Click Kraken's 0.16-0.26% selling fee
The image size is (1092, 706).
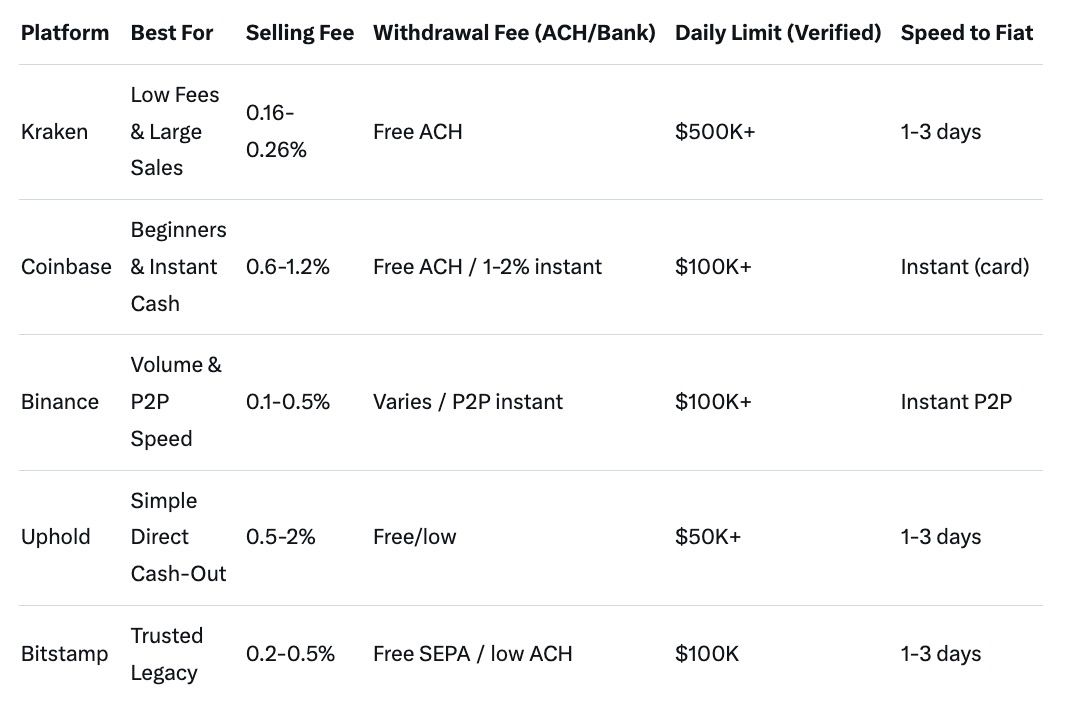point(276,132)
